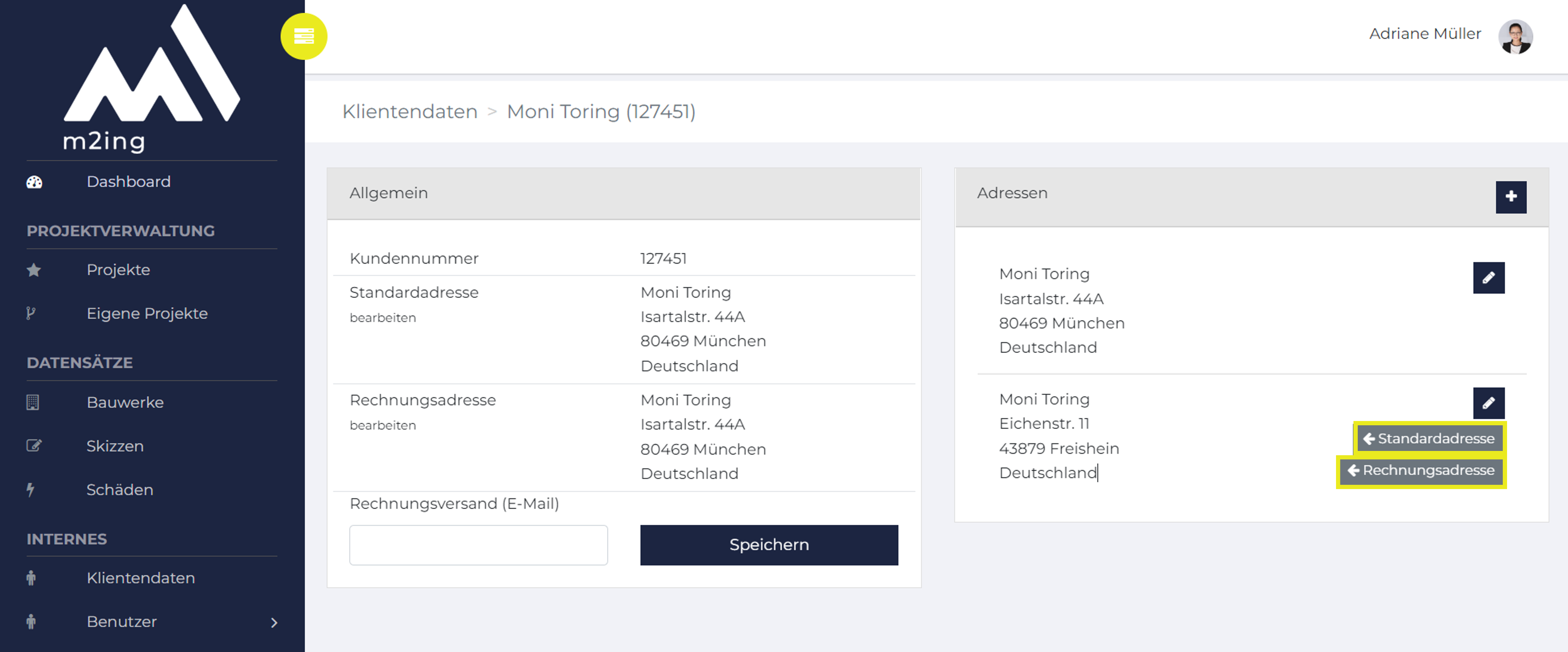Click the Projekte star icon
The width and height of the screenshot is (1568, 652).
34,270
